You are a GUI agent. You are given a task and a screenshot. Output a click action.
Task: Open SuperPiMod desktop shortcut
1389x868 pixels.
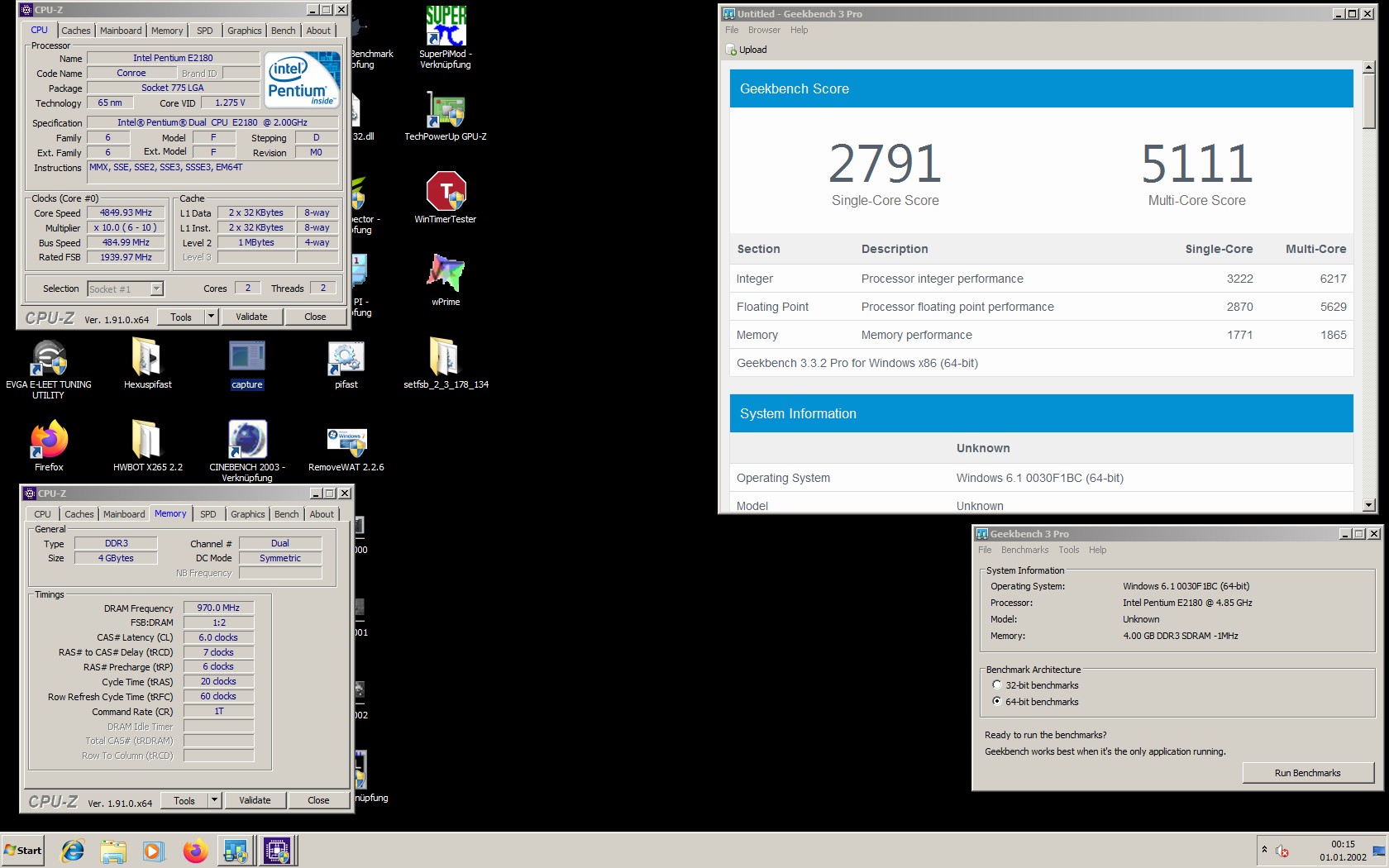(x=446, y=37)
